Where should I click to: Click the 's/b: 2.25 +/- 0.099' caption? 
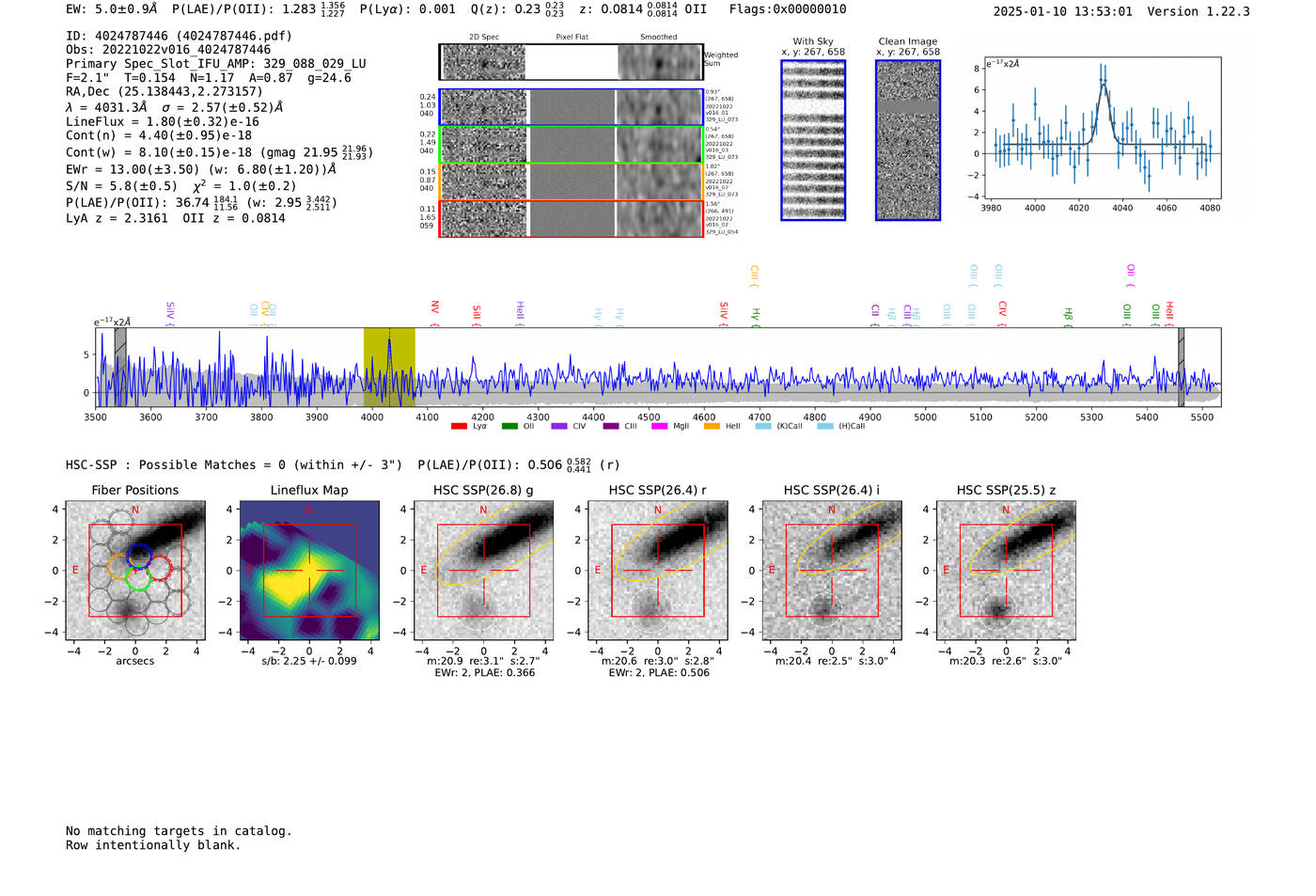pos(309,661)
